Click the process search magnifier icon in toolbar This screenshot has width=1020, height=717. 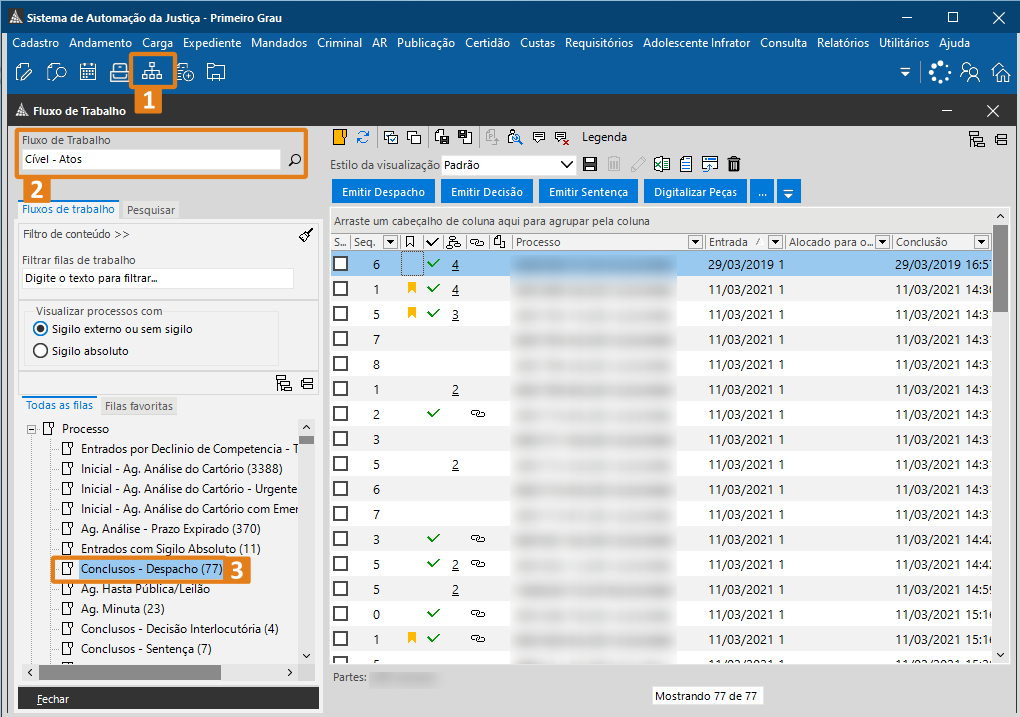click(515, 137)
